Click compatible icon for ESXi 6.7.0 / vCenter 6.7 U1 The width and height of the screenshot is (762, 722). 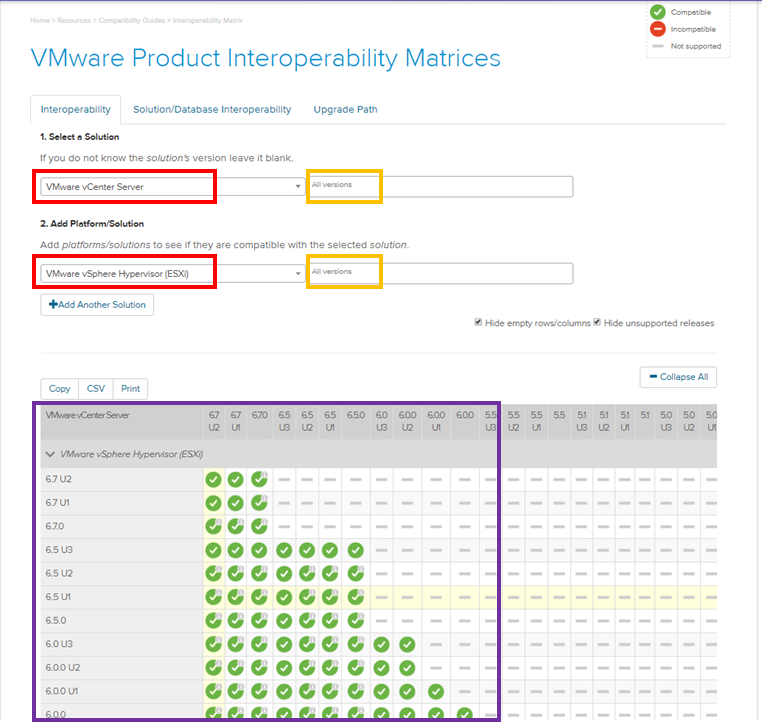click(x=236, y=526)
